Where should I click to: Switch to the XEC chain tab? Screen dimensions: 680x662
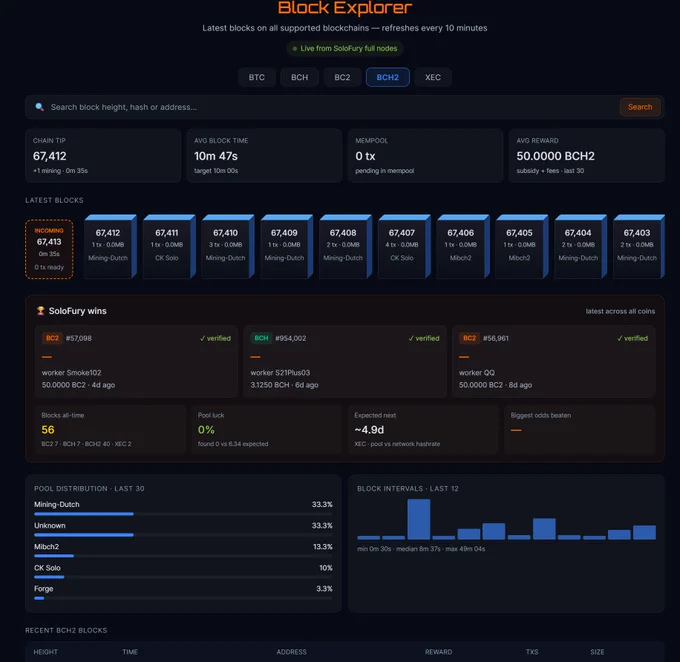[433, 77]
